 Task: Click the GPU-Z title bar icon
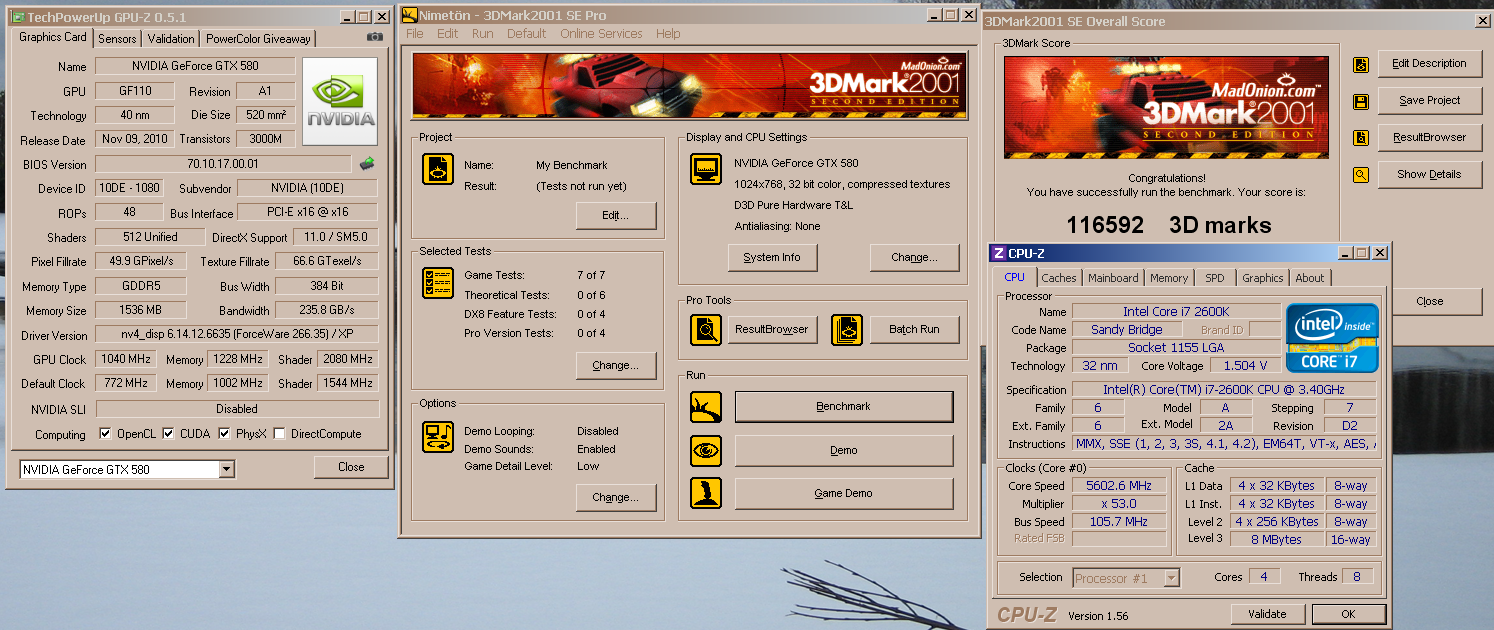click(17, 17)
